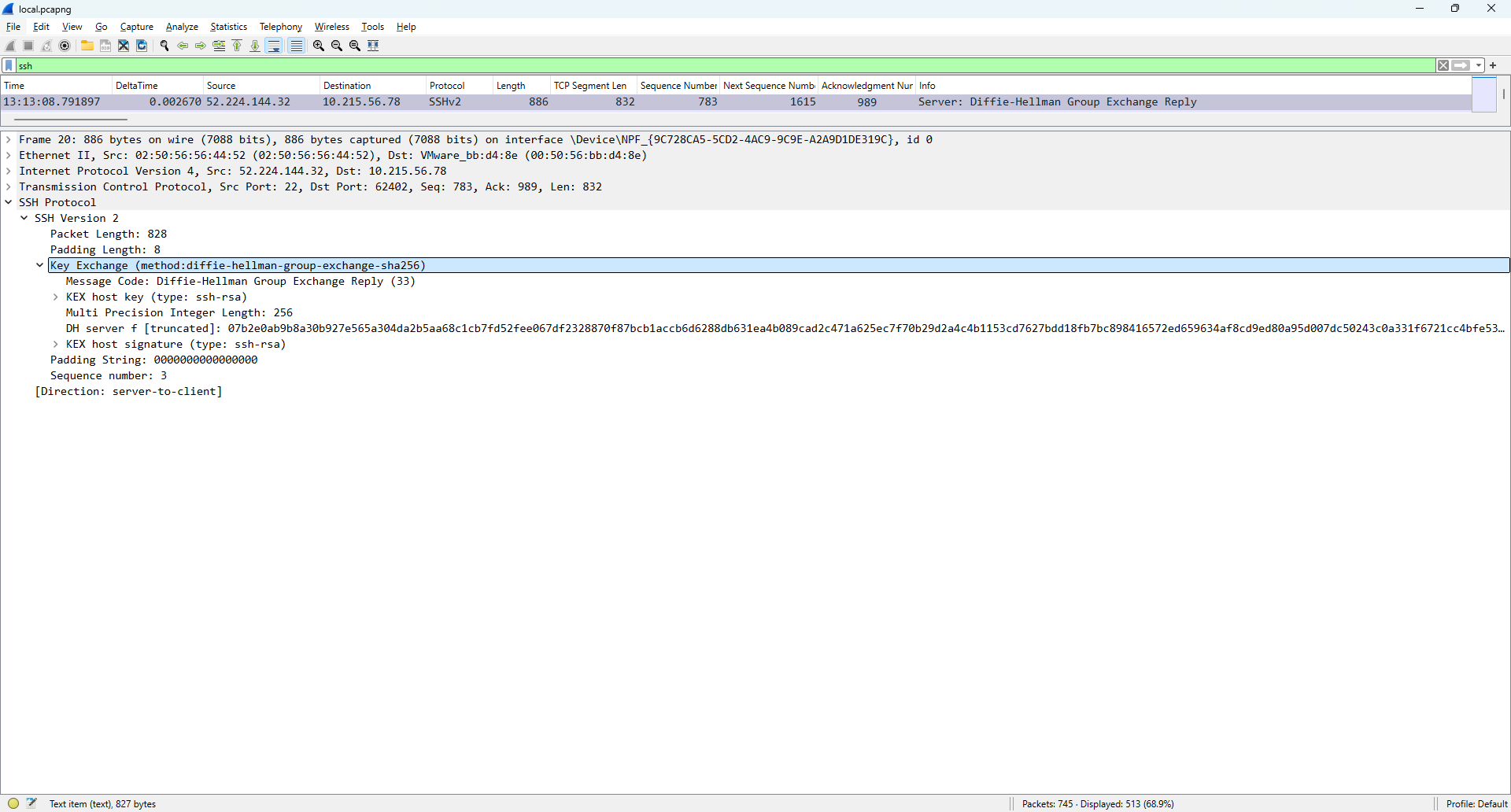Go back in packet history

click(x=183, y=46)
